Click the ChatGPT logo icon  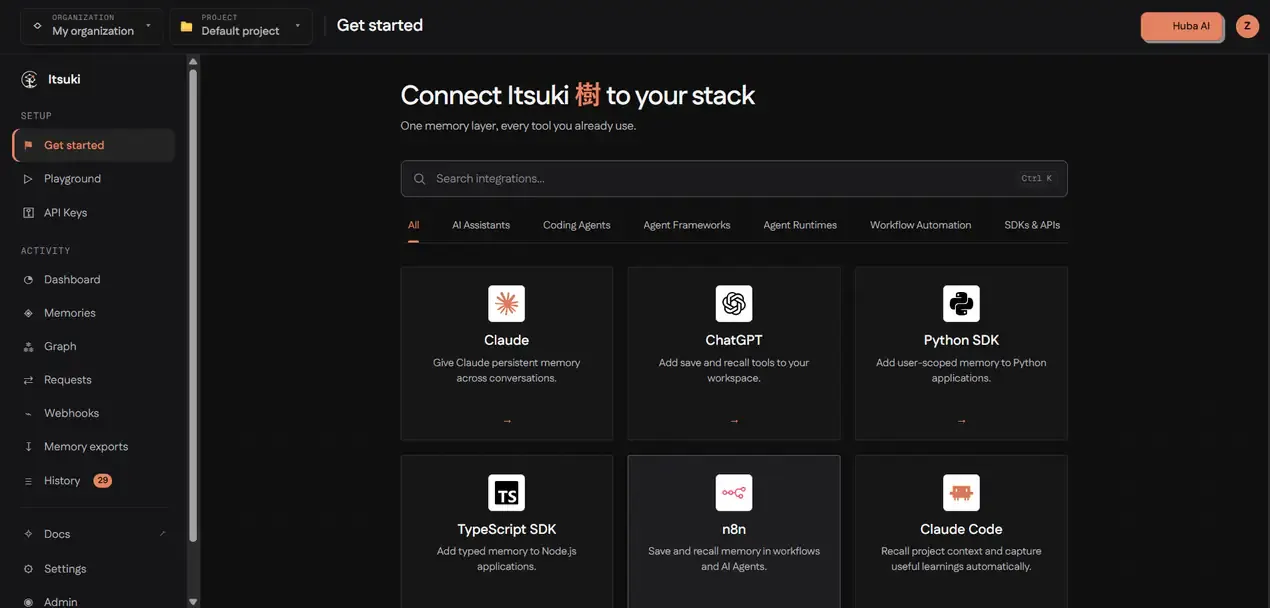click(x=734, y=303)
